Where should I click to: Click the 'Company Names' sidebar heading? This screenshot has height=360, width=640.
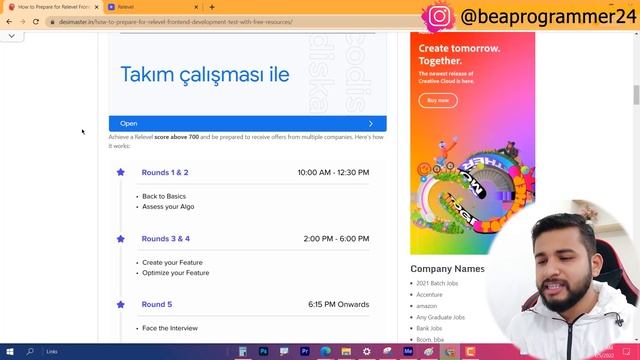tap(447, 269)
